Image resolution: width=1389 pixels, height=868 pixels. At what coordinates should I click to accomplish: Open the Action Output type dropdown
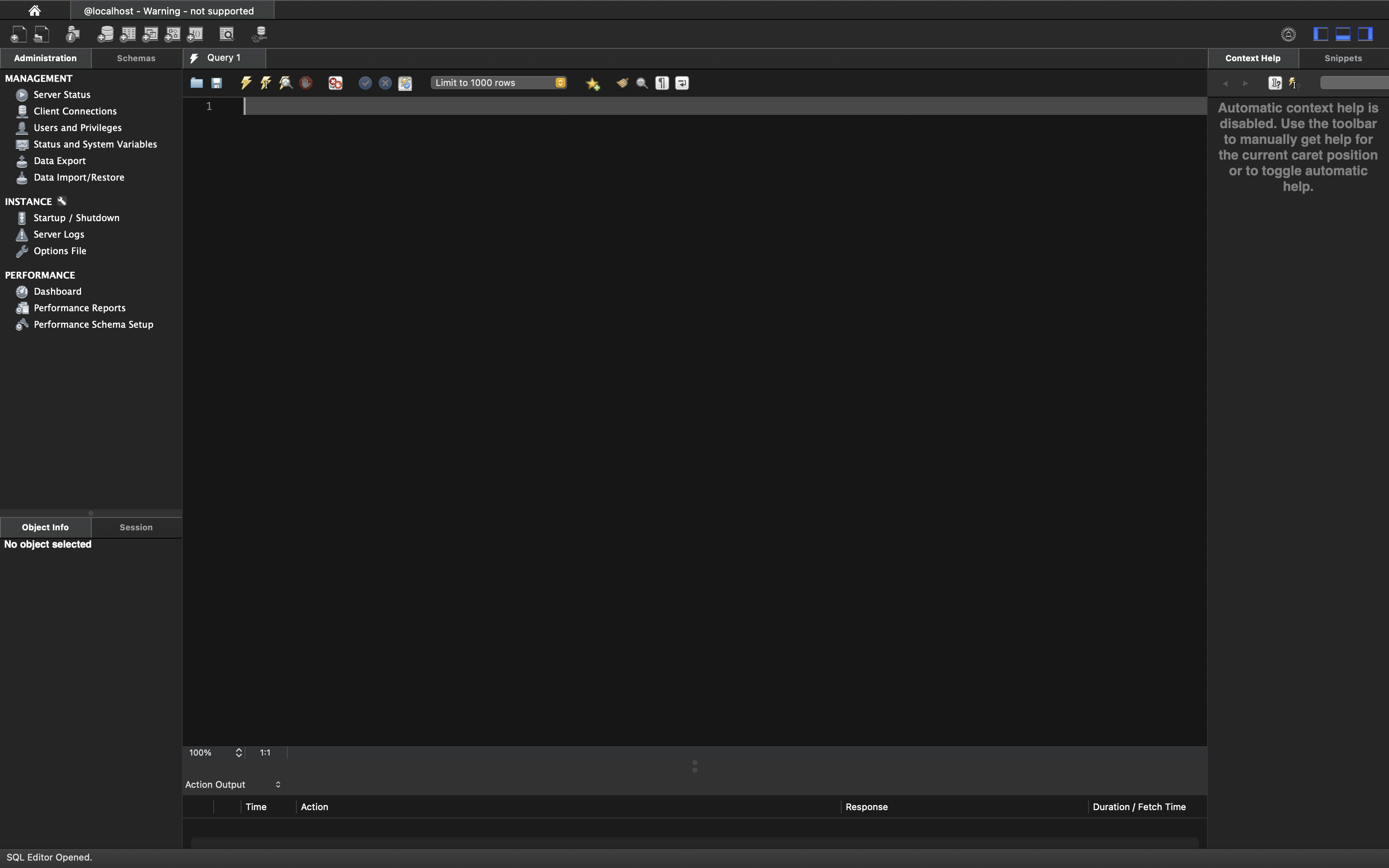click(232, 784)
